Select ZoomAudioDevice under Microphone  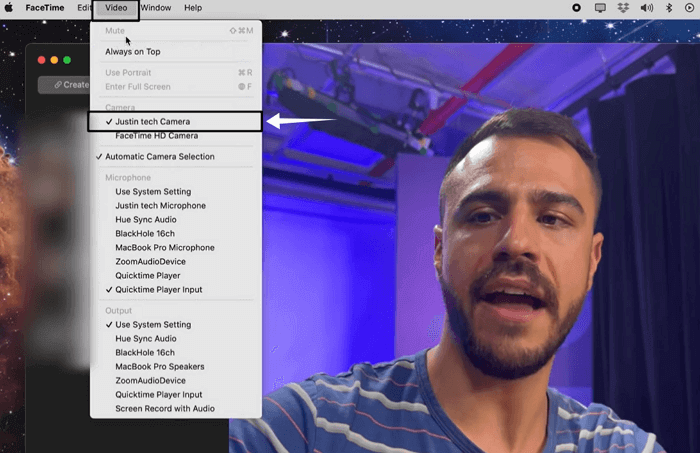point(176,262)
